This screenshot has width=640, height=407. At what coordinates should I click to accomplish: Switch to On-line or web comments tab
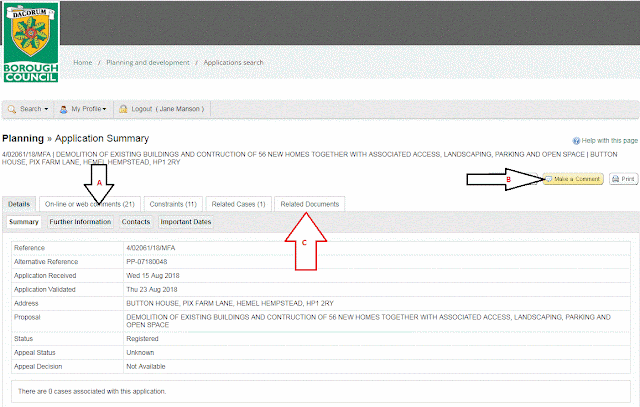click(x=90, y=204)
